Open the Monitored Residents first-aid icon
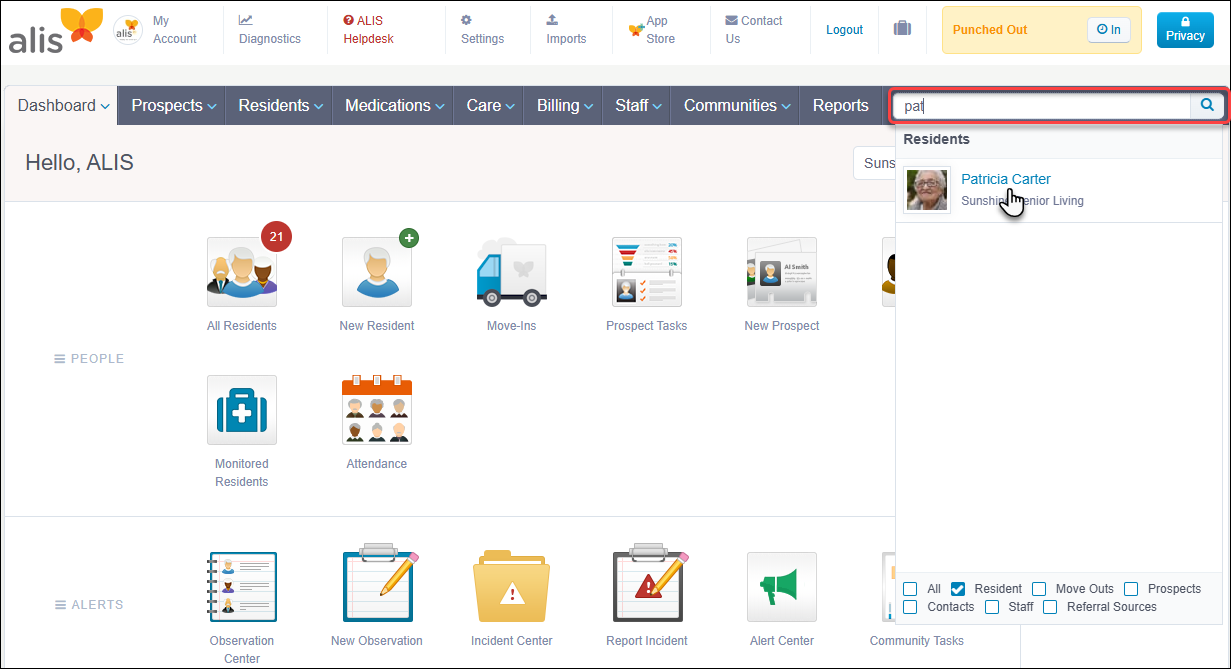 click(241, 409)
